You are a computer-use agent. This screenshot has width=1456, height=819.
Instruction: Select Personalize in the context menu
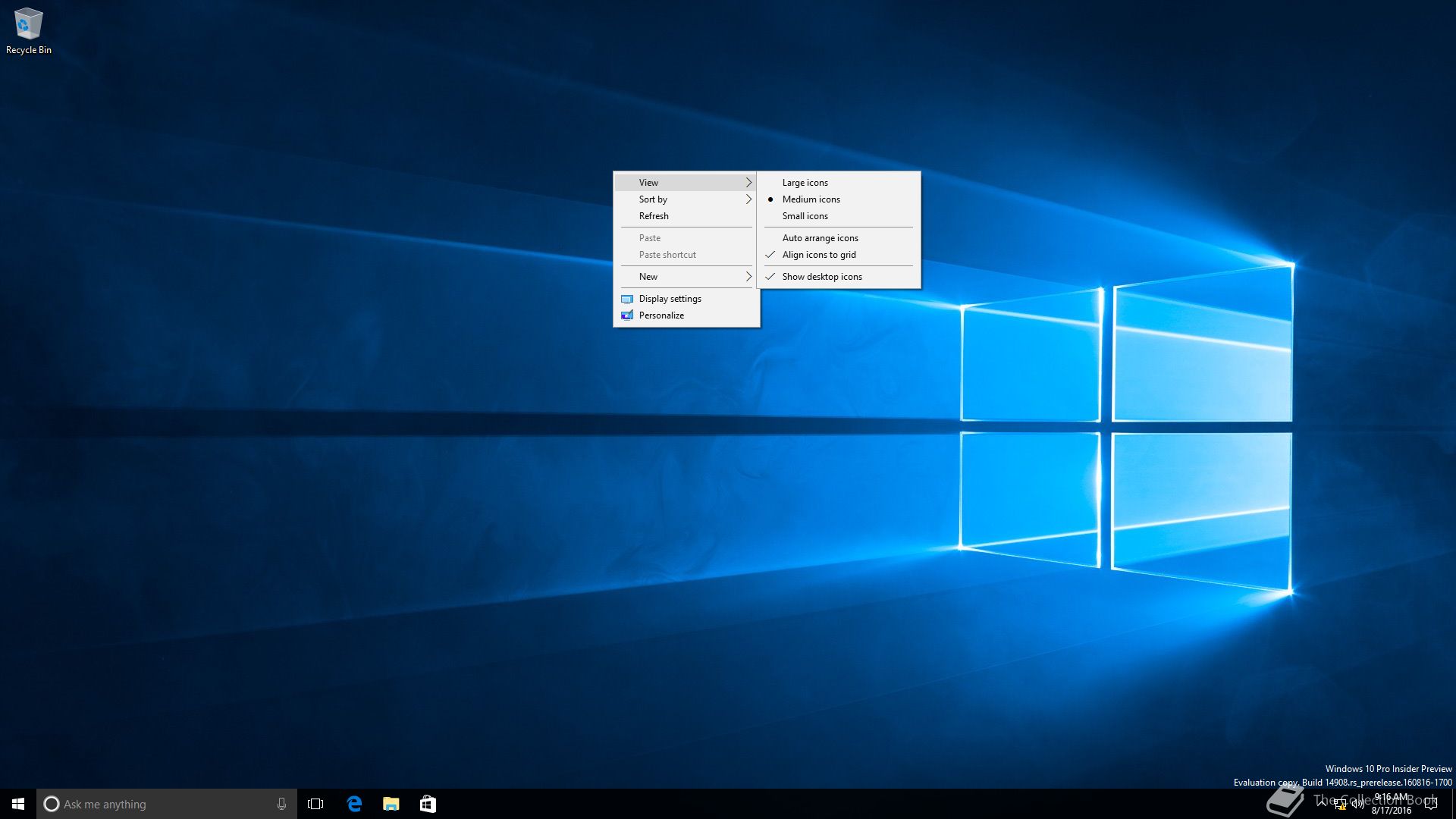tap(686, 315)
